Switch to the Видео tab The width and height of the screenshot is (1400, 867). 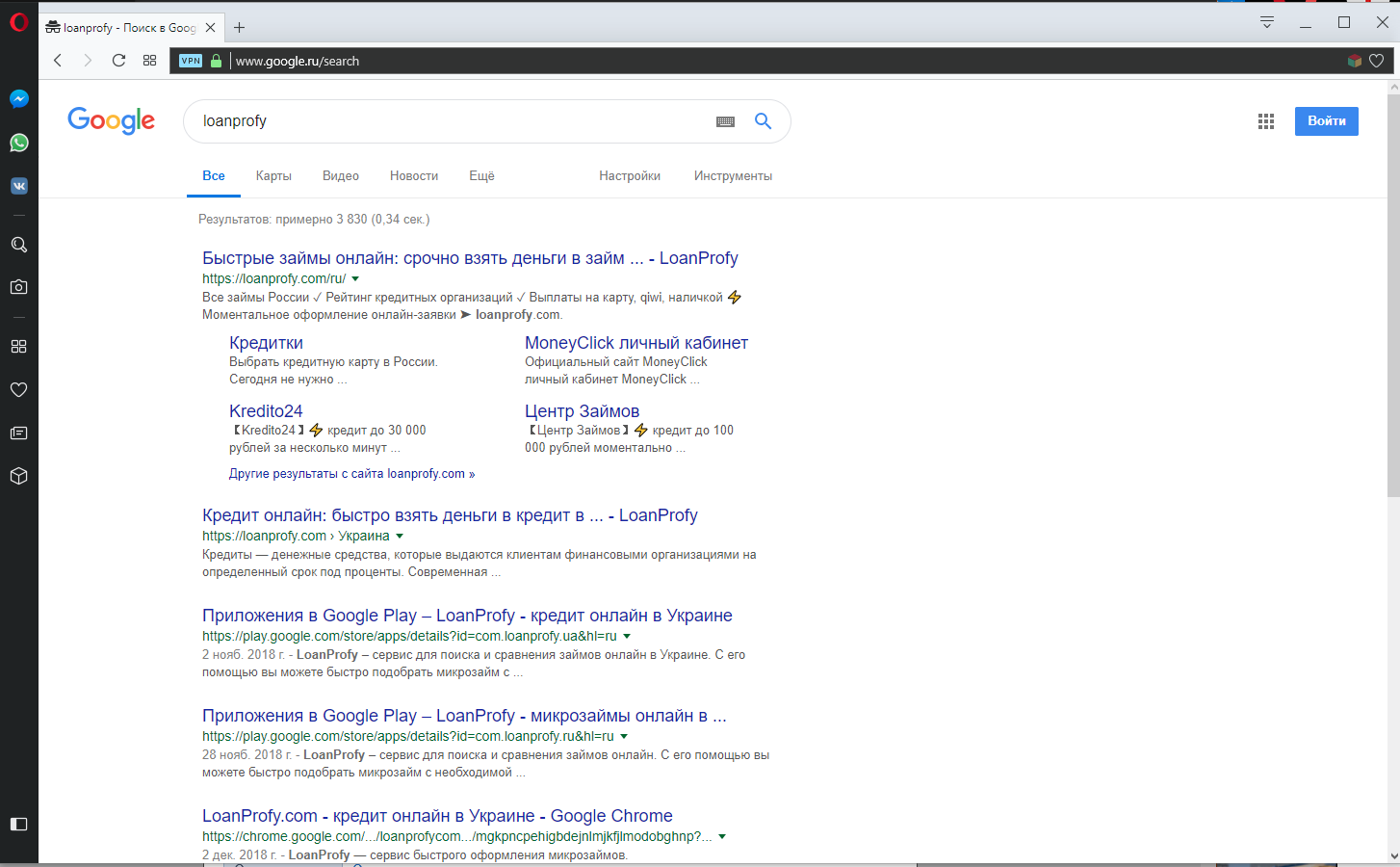[341, 176]
